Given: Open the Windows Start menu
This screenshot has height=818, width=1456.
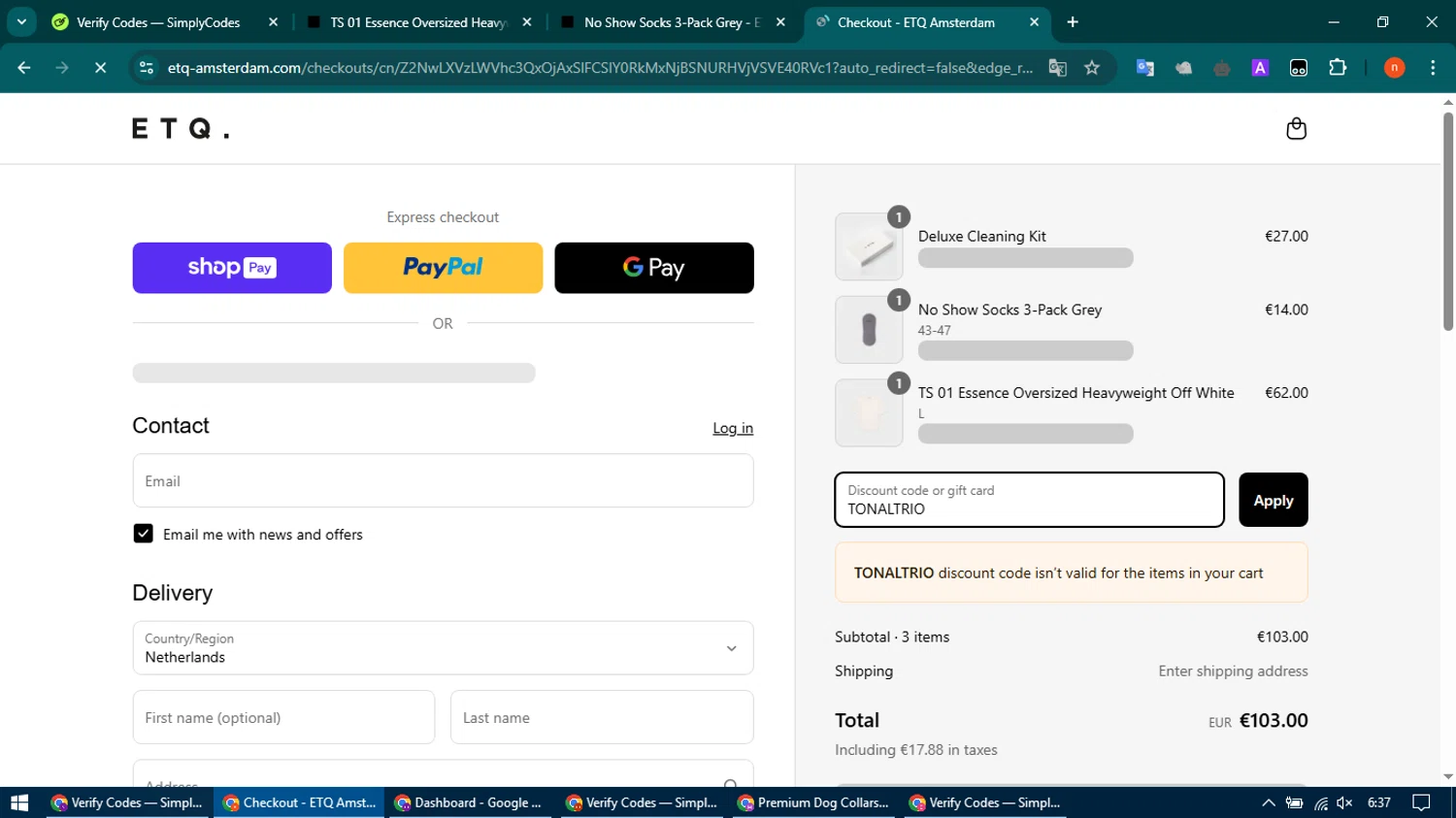Looking at the screenshot, I should point(19,802).
